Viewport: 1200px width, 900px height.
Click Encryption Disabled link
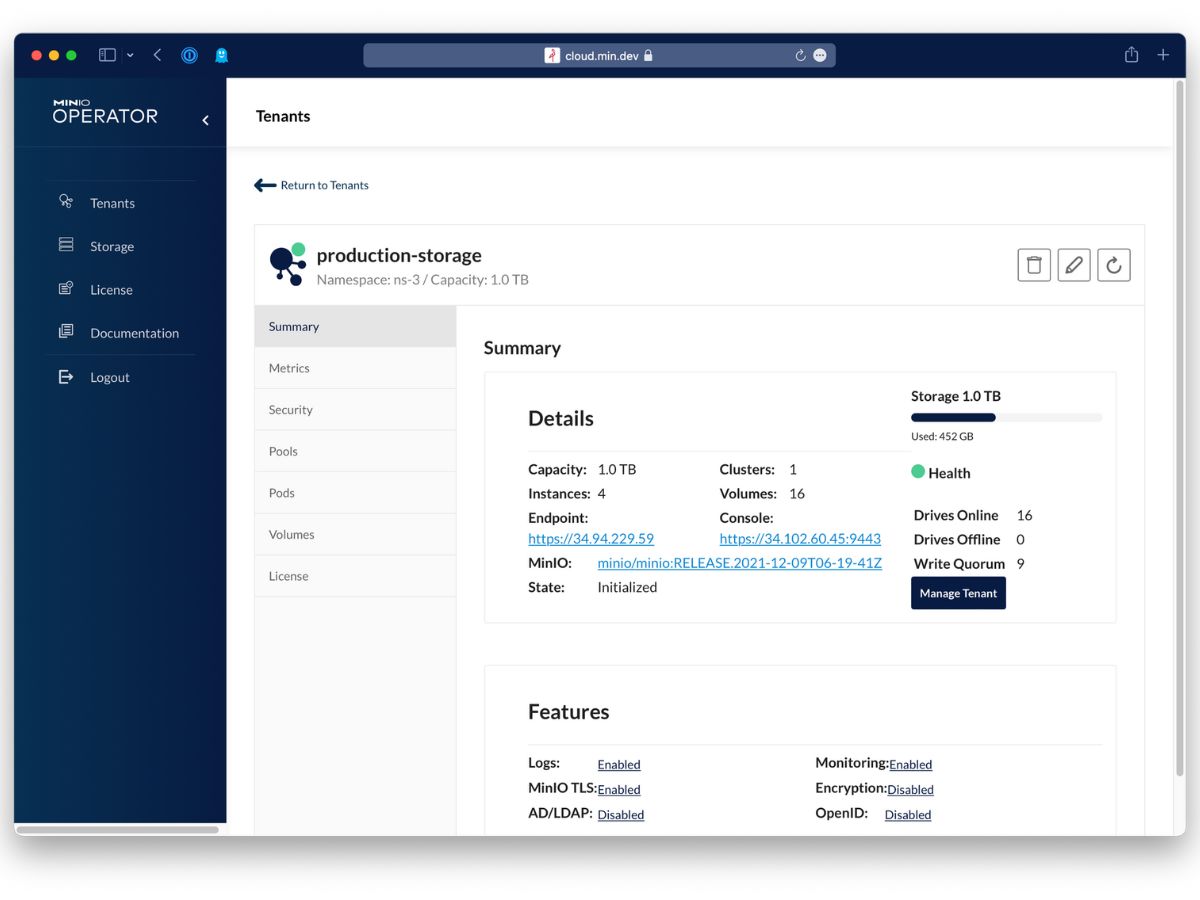(x=910, y=789)
